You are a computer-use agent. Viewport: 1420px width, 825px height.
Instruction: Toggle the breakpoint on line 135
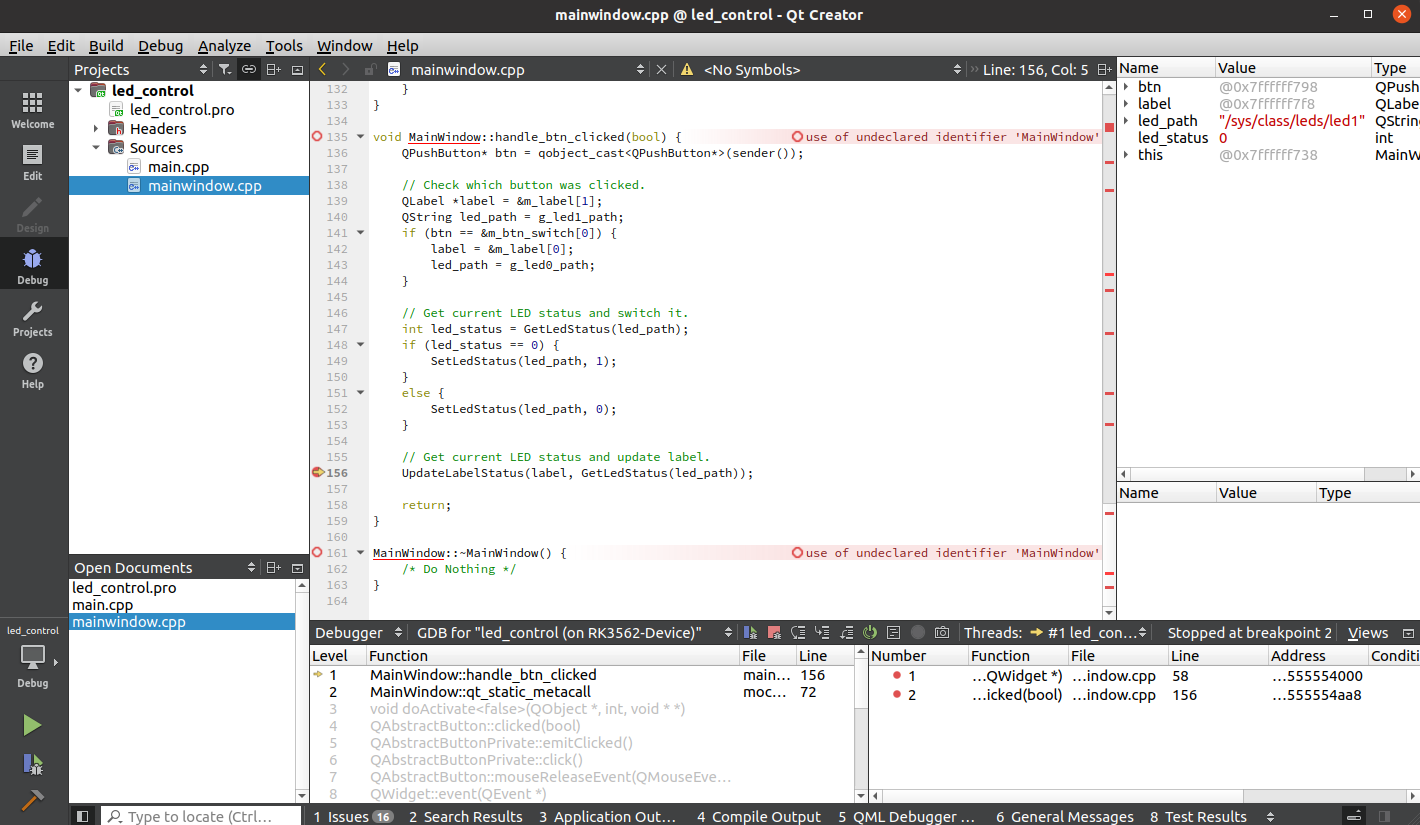[x=318, y=137]
